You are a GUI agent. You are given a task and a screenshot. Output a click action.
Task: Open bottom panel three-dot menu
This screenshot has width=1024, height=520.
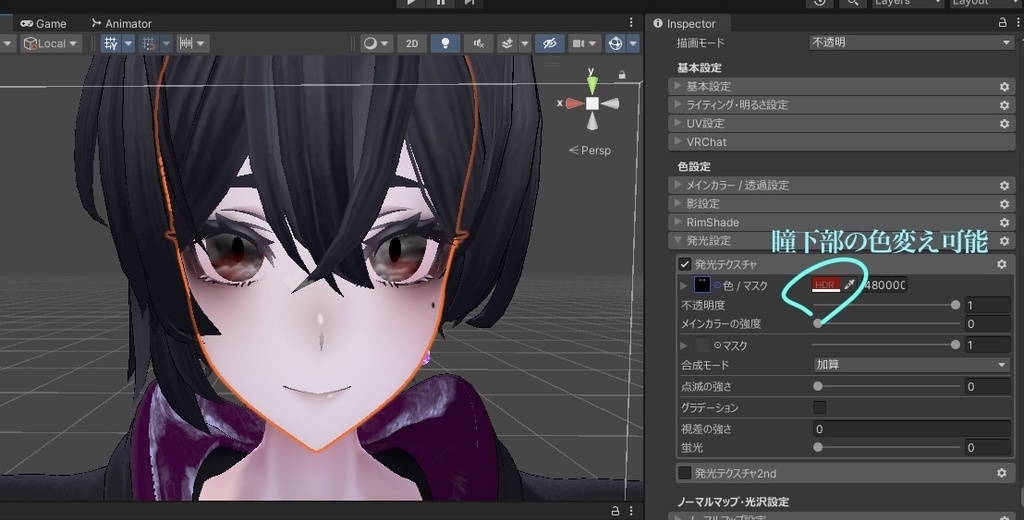click(631, 511)
